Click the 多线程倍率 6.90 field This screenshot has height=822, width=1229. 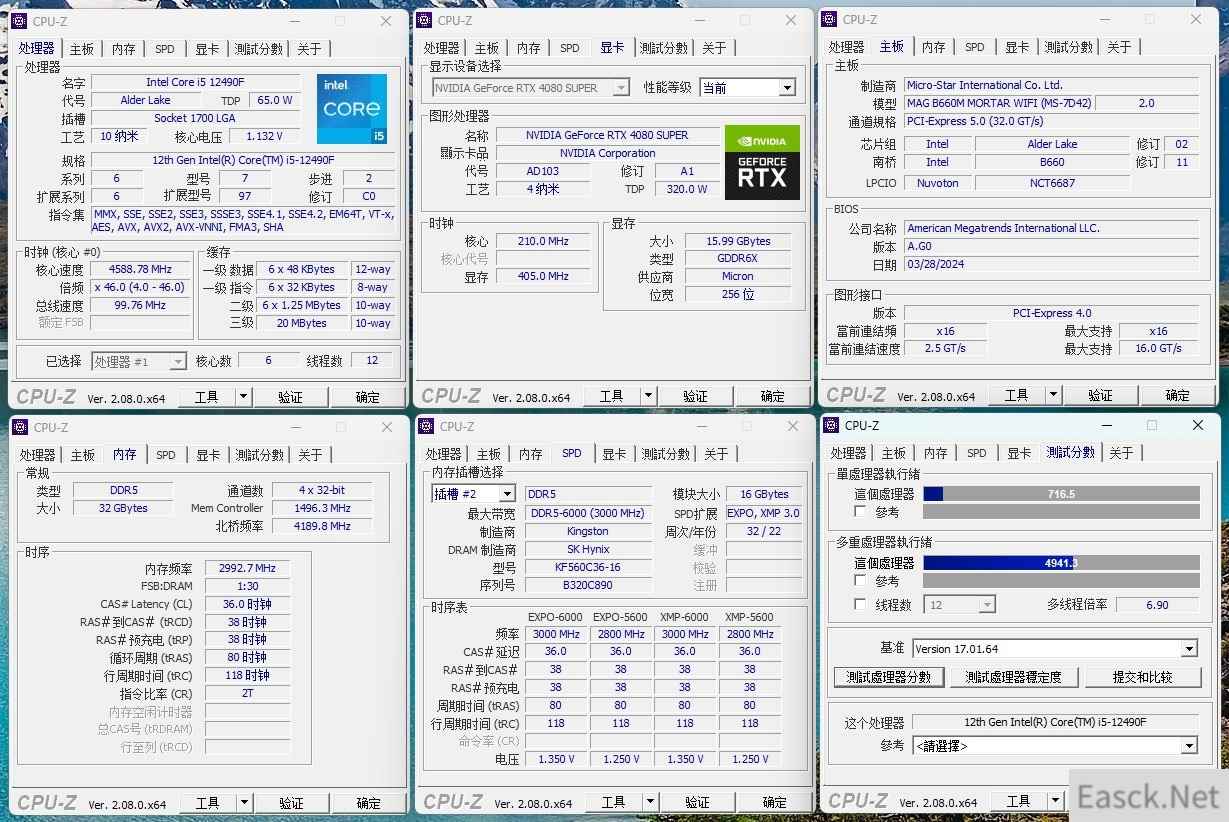click(1158, 605)
